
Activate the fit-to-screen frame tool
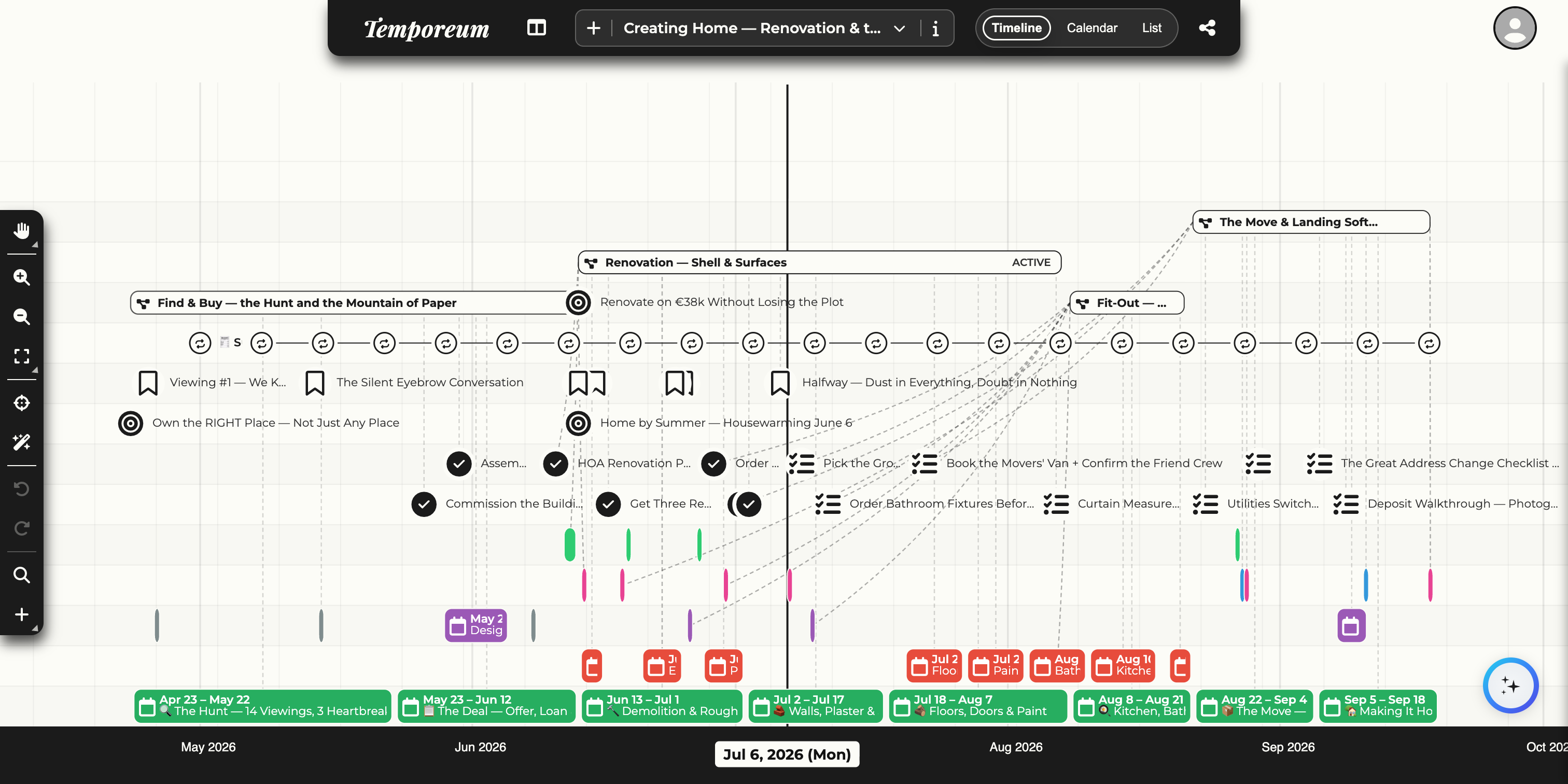(x=22, y=356)
